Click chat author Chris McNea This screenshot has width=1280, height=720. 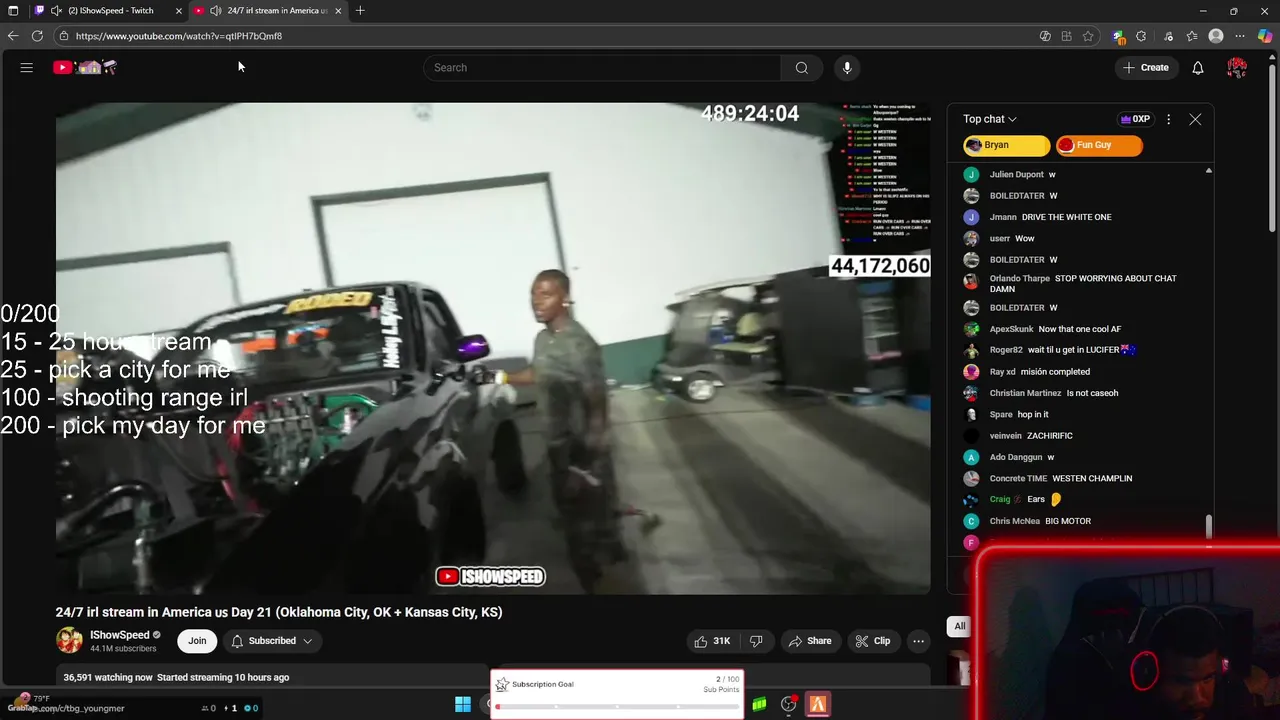pos(1015,521)
